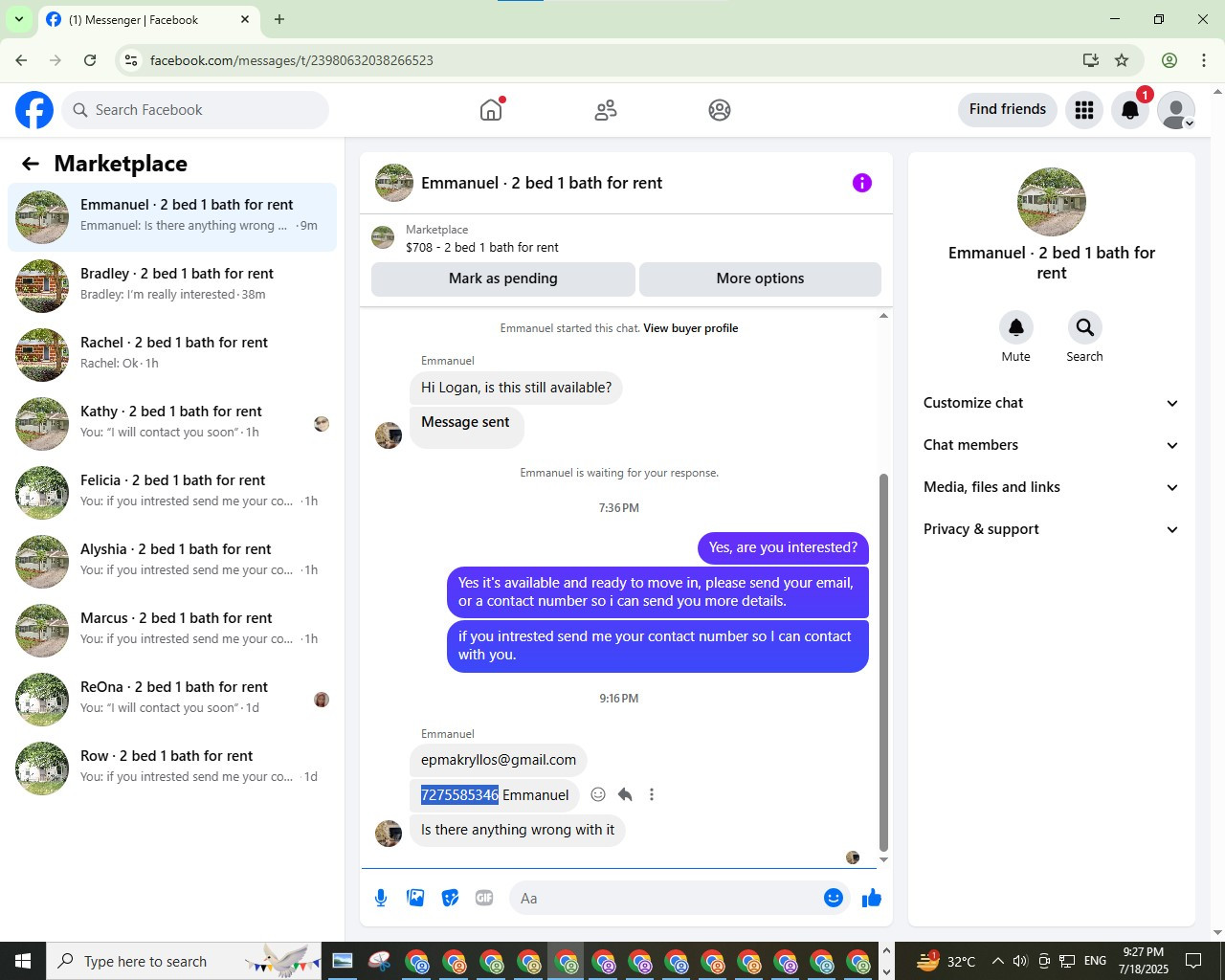Mute this conversation with the bell icon
Viewport: 1225px width, 980px height.
[x=1016, y=327]
